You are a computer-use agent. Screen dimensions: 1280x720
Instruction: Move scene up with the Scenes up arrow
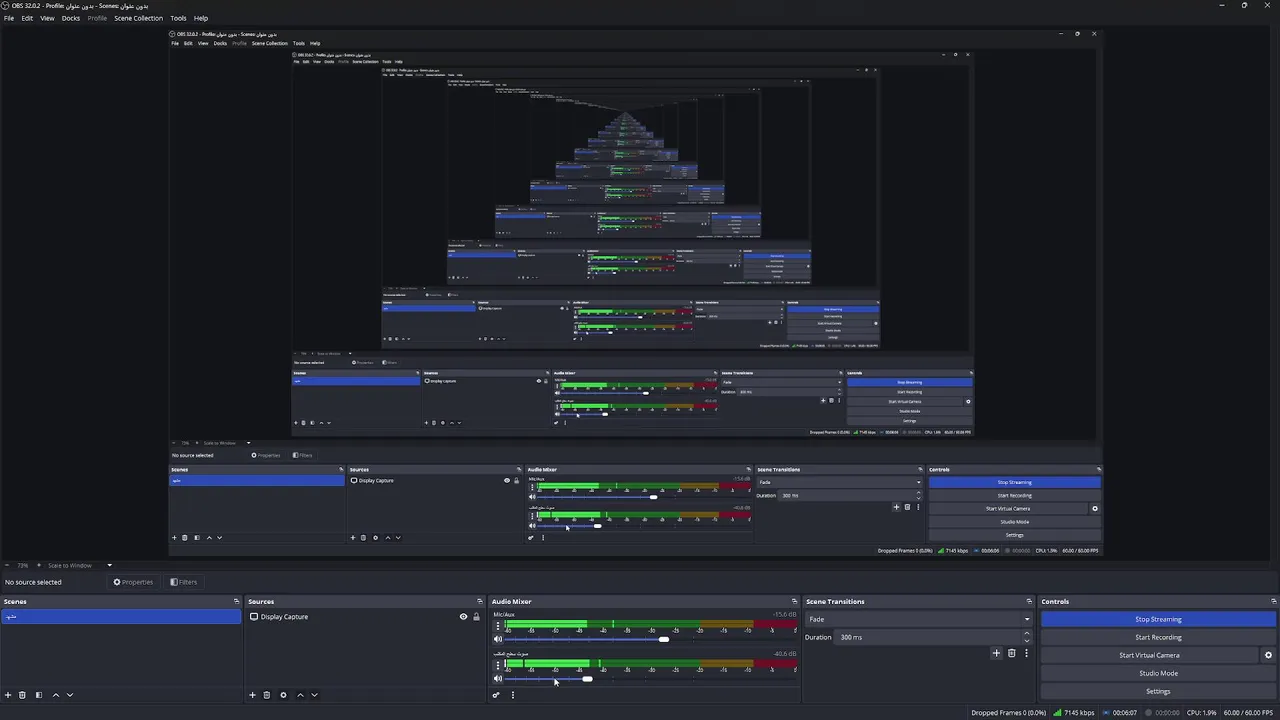[56, 695]
